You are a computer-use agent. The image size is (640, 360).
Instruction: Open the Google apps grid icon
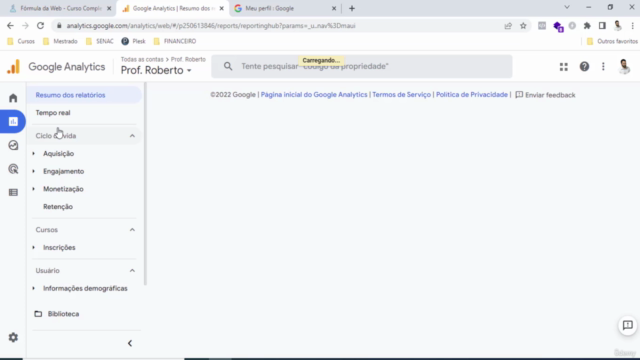[x=564, y=67]
